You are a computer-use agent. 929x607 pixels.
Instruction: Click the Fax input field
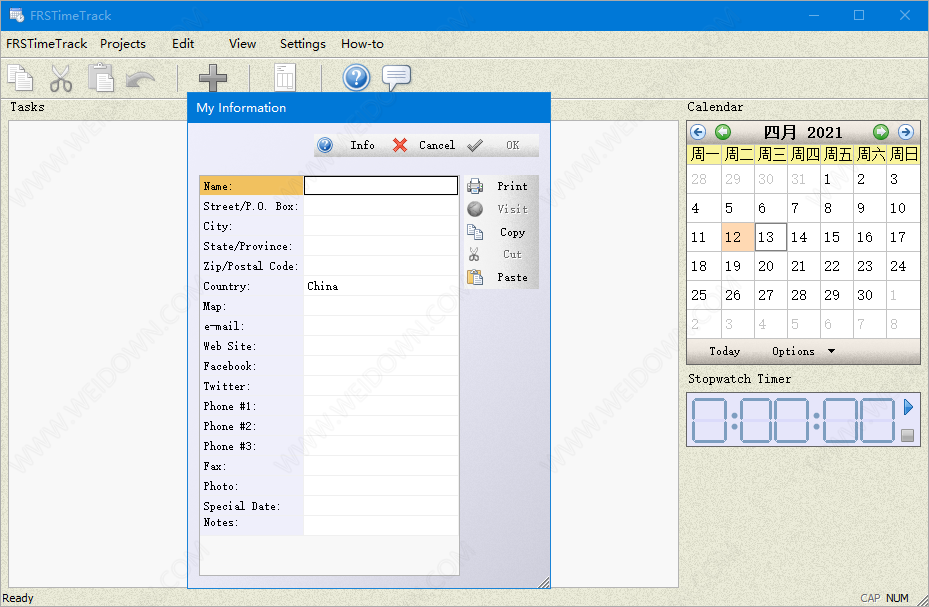pyautogui.click(x=381, y=466)
